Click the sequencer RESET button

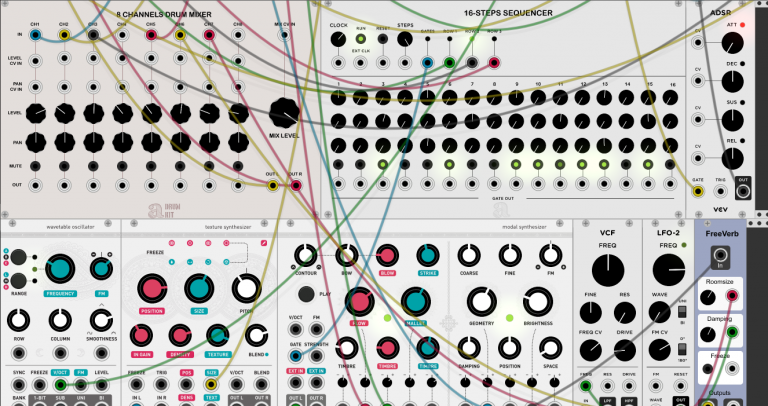tap(383, 39)
